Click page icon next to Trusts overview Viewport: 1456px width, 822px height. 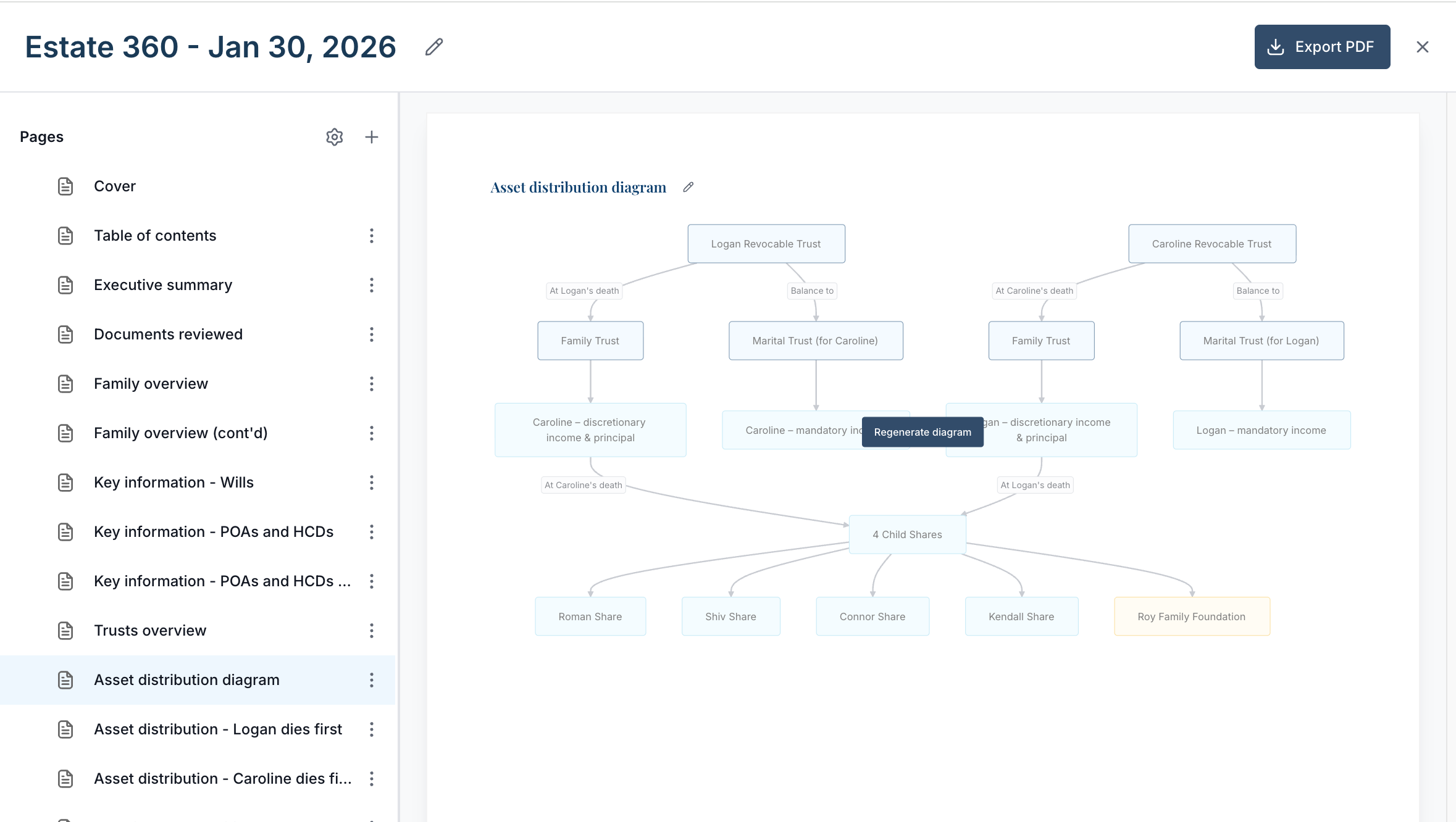pyautogui.click(x=65, y=631)
